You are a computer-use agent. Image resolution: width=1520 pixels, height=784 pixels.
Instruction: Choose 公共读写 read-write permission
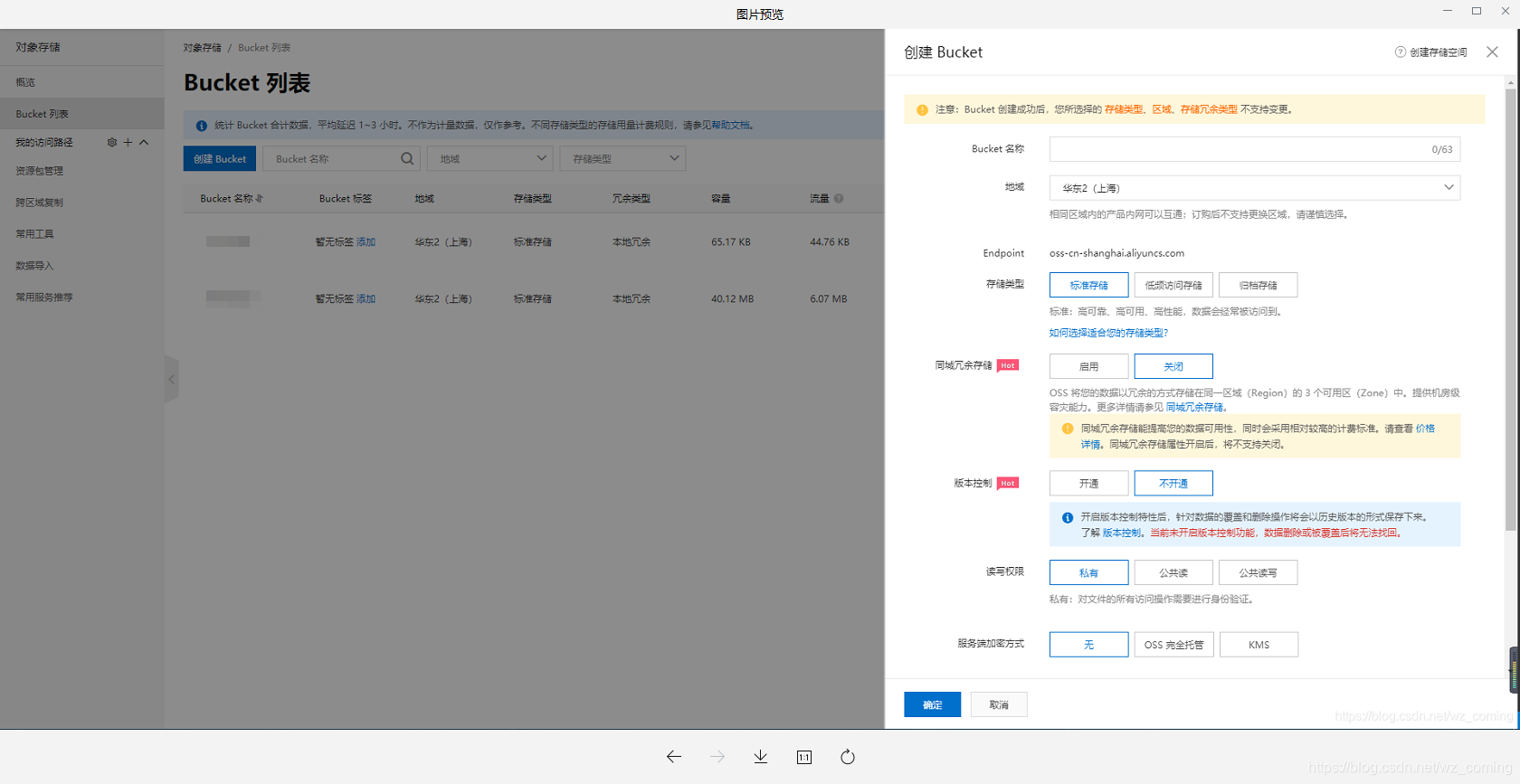pyautogui.click(x=1258, y=572)
